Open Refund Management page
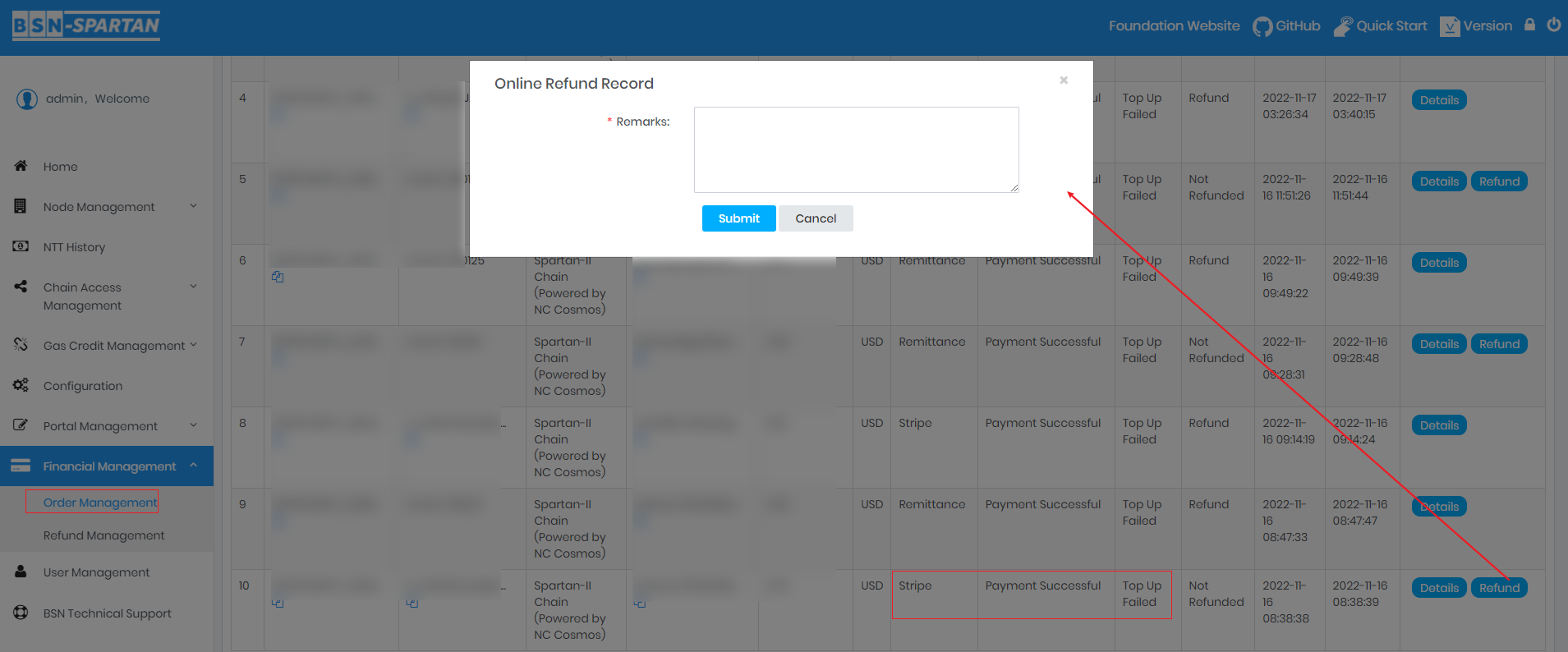 [103, 535]
